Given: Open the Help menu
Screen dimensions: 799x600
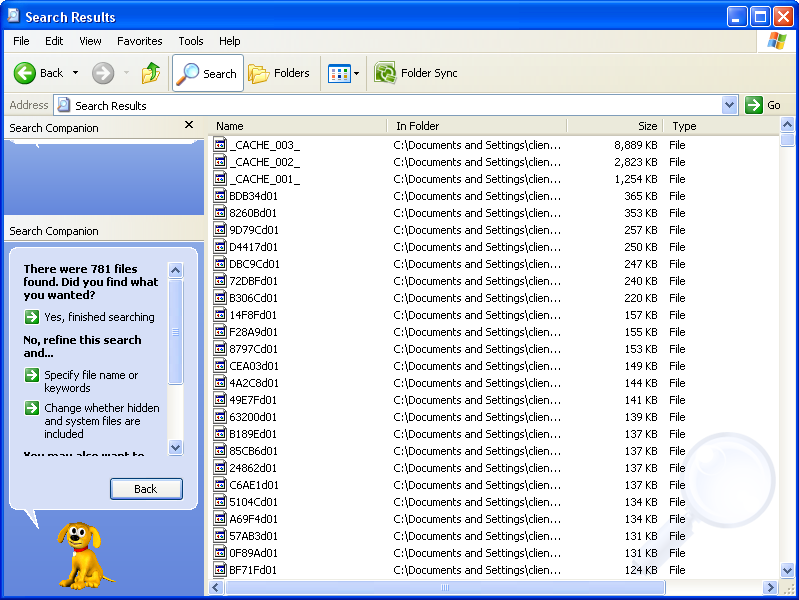Looking at the screenshot, I should pos(229,41).
